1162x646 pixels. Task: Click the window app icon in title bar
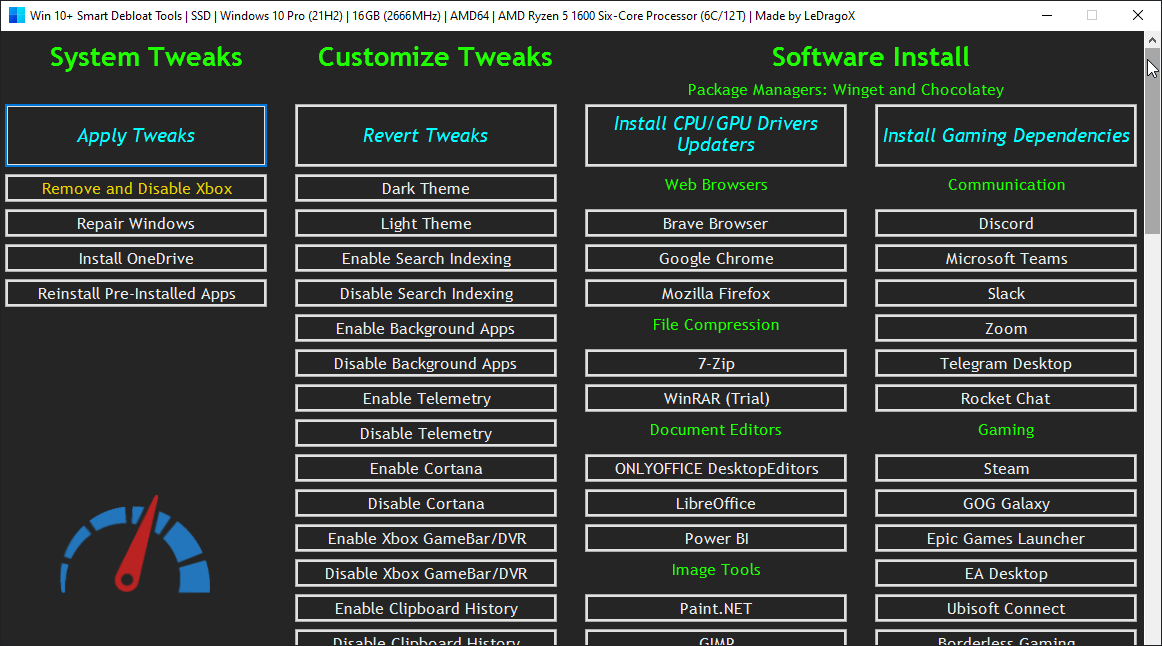(16, 16)
